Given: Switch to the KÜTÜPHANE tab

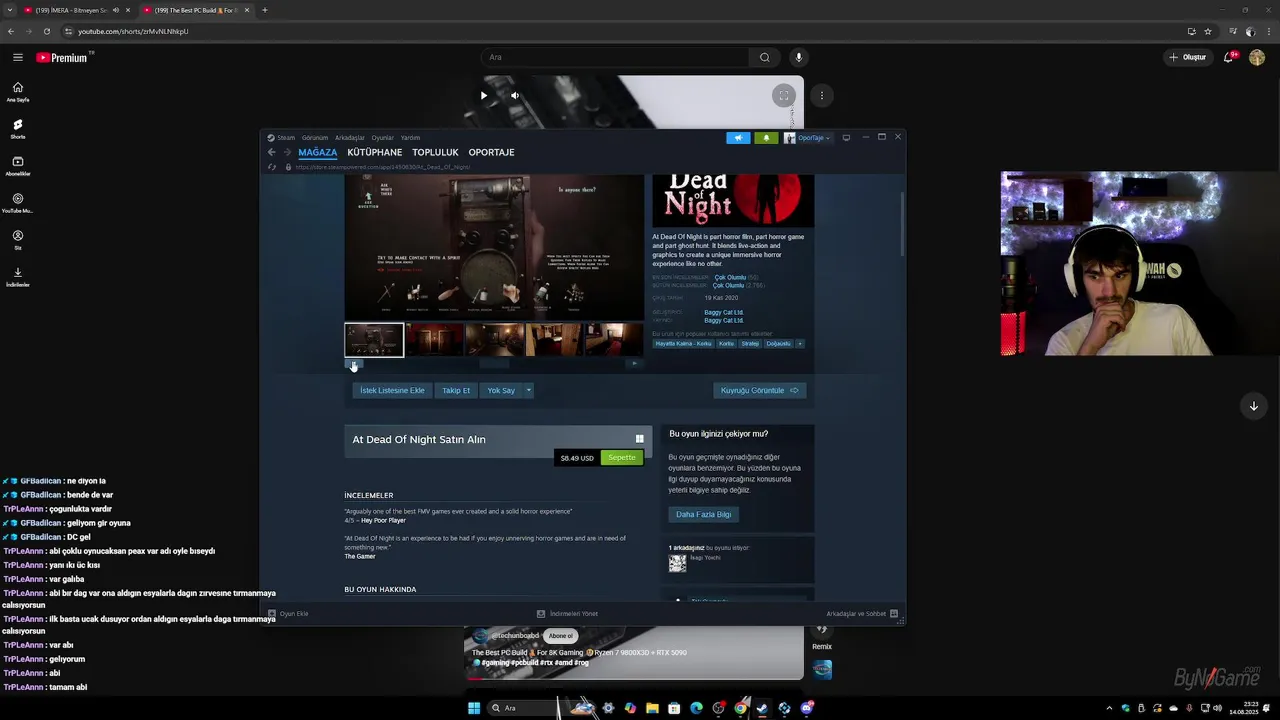Looking at the screenshot, I should [375, 152].
